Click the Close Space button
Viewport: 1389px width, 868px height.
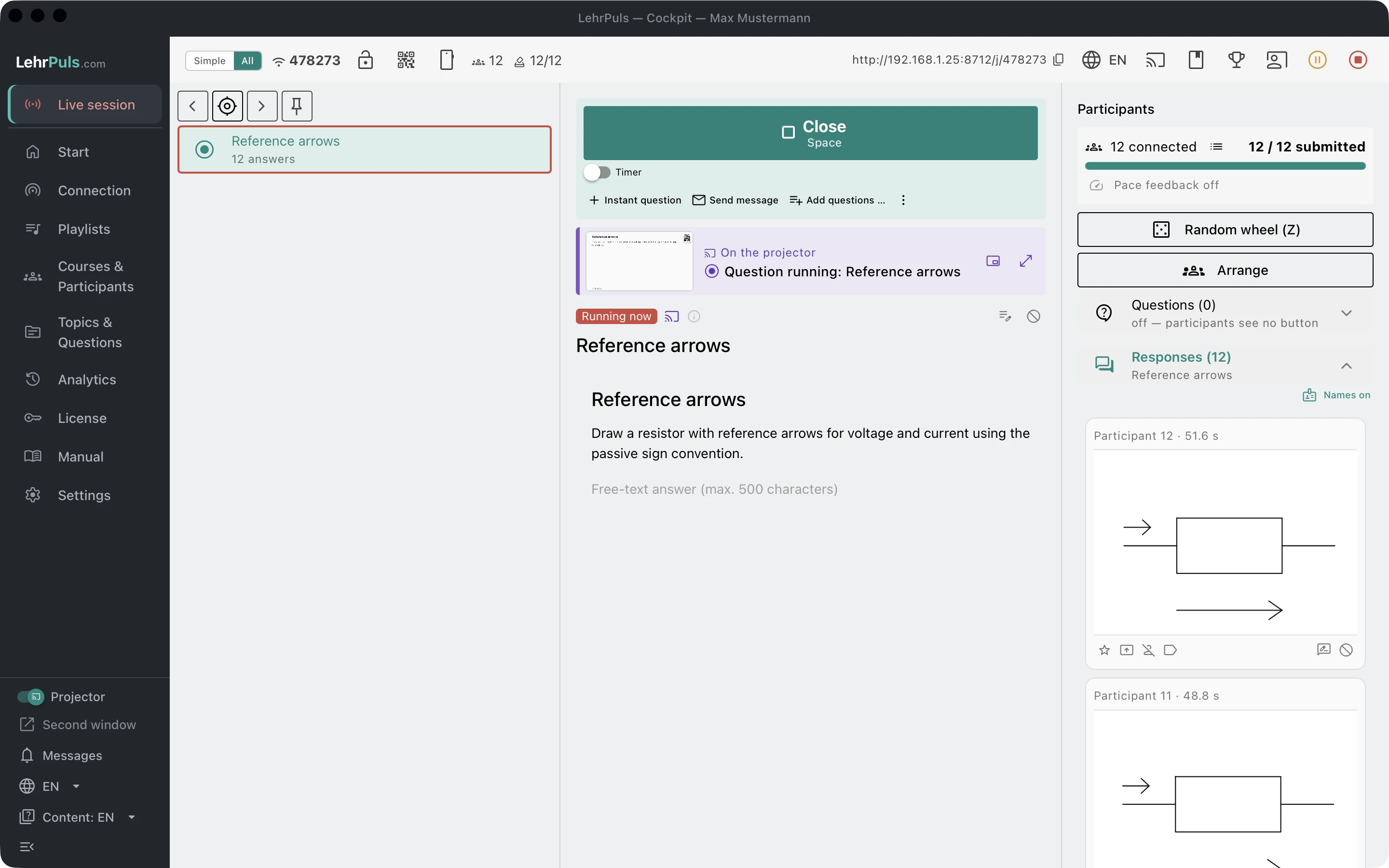point(810,133)
